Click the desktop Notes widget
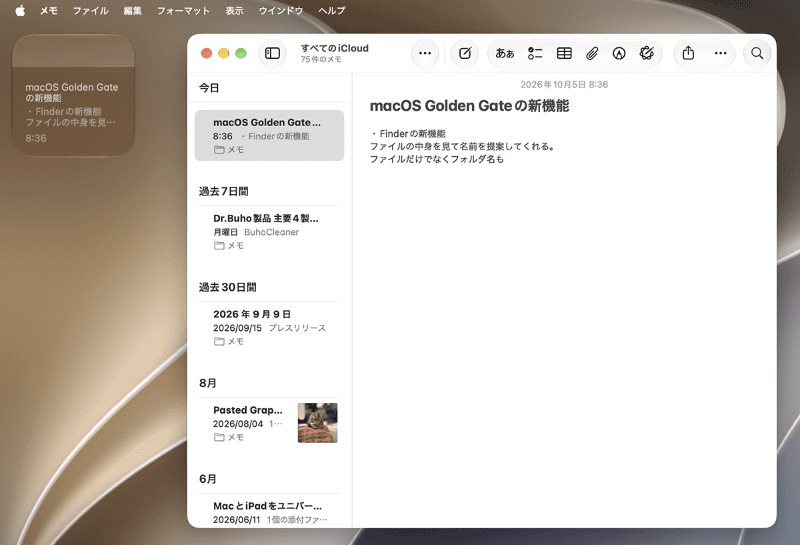The image size is (800, 545). tap(73, 95)
